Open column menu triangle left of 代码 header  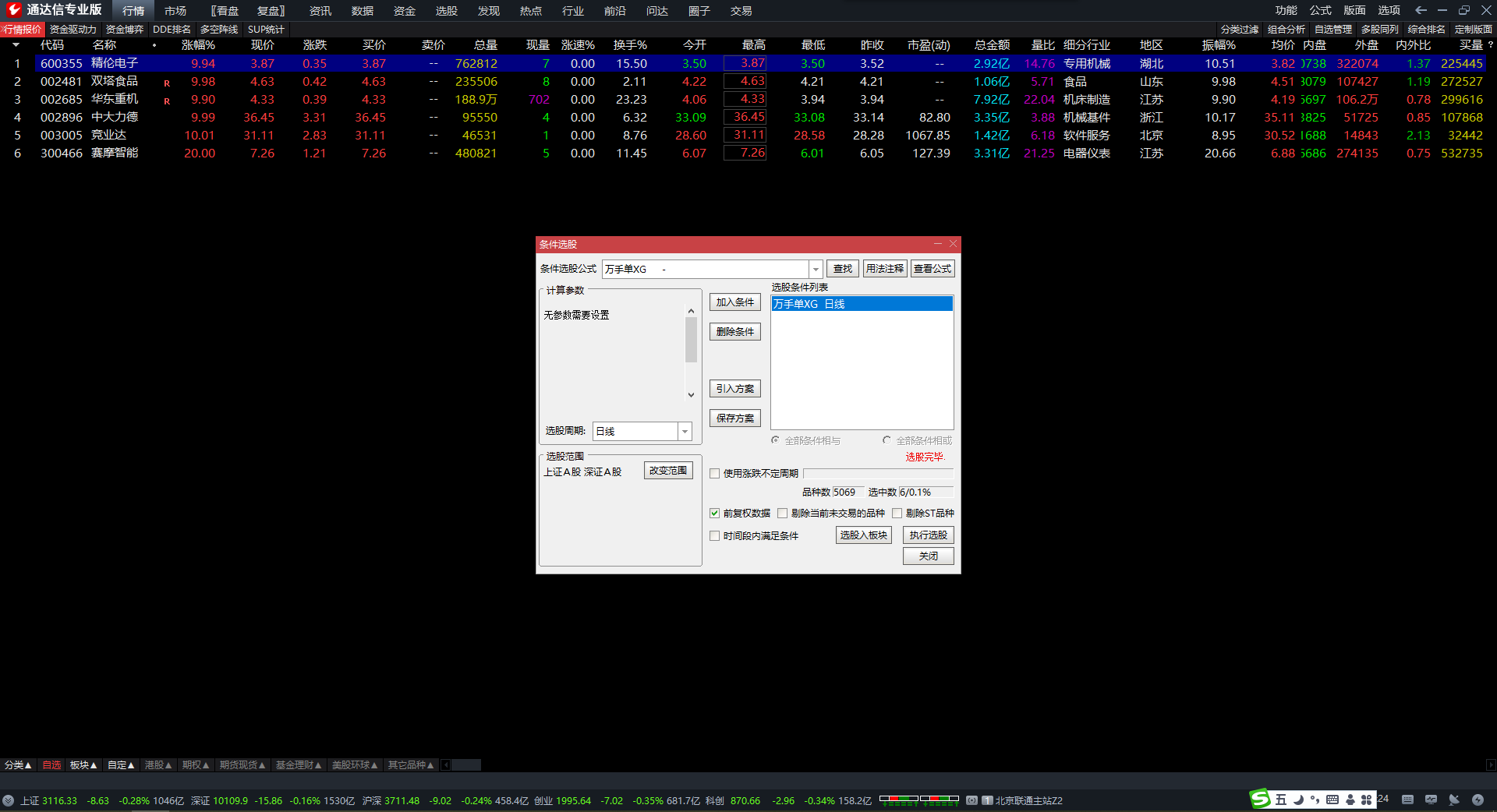pos(16,45)
